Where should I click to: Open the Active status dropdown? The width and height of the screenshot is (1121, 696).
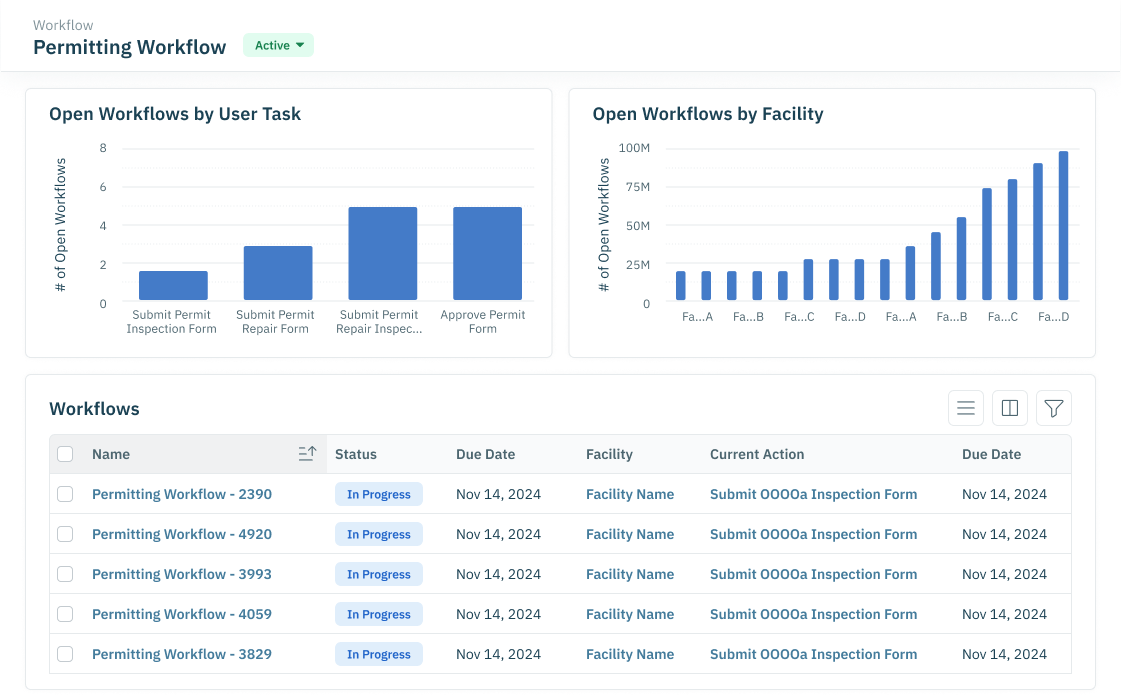coord(279,45)
